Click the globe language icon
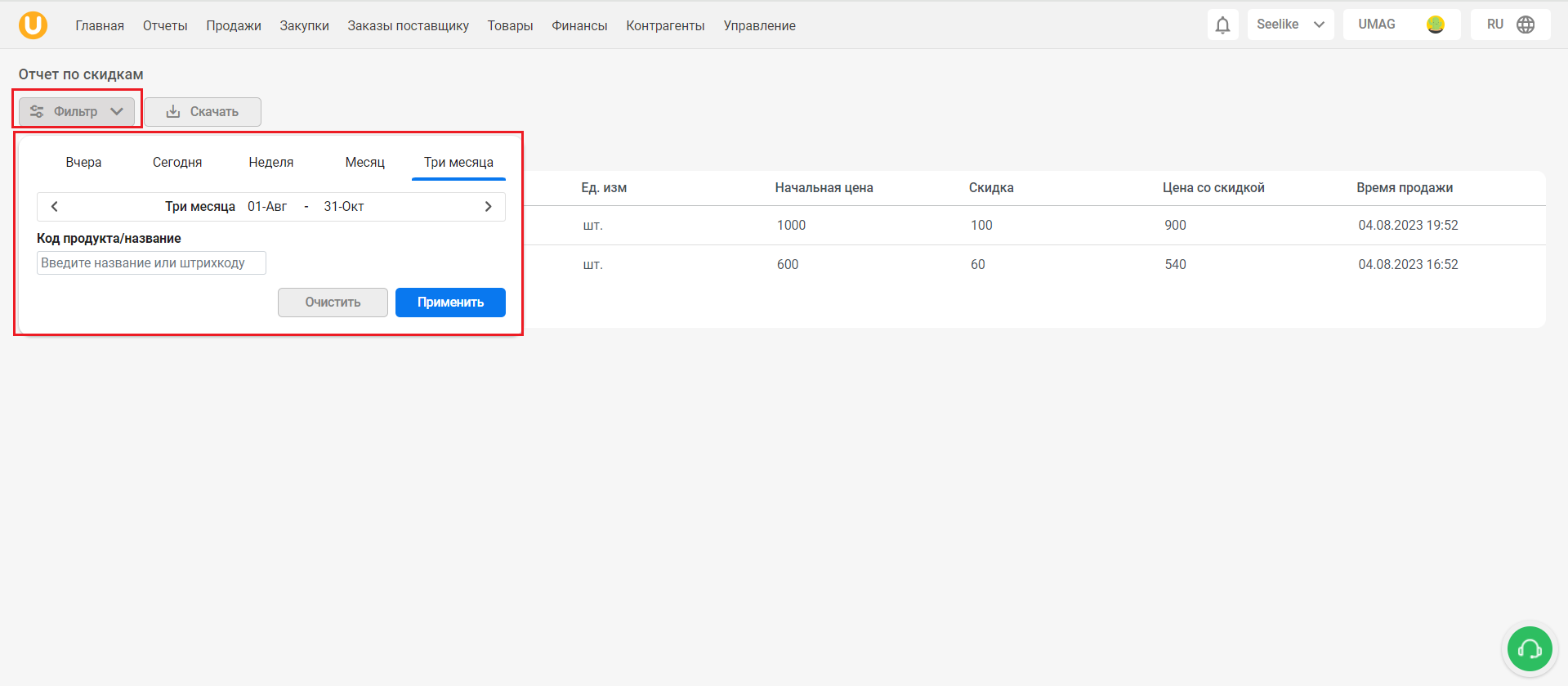The width and height of the screenshot is (1568, 686). [x=1526, y=25]
